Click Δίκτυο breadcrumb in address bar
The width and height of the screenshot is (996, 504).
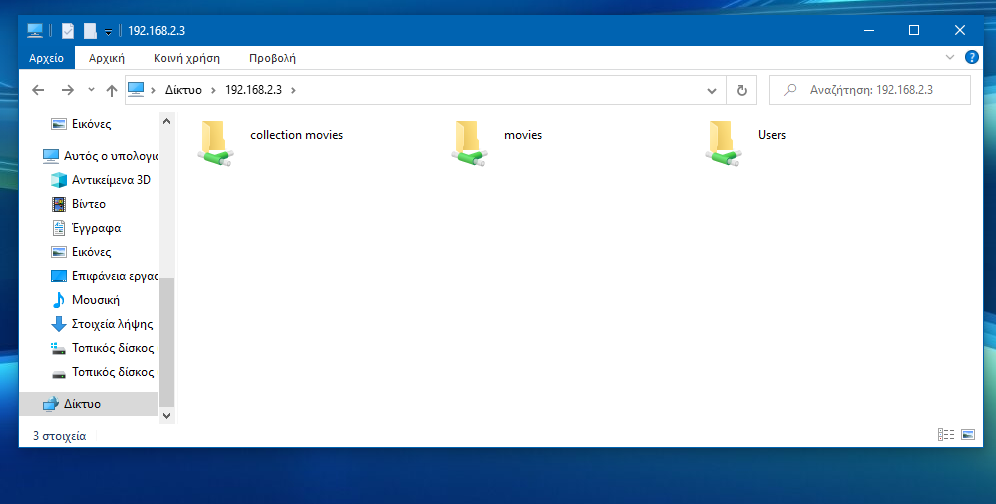click(183, 90)
